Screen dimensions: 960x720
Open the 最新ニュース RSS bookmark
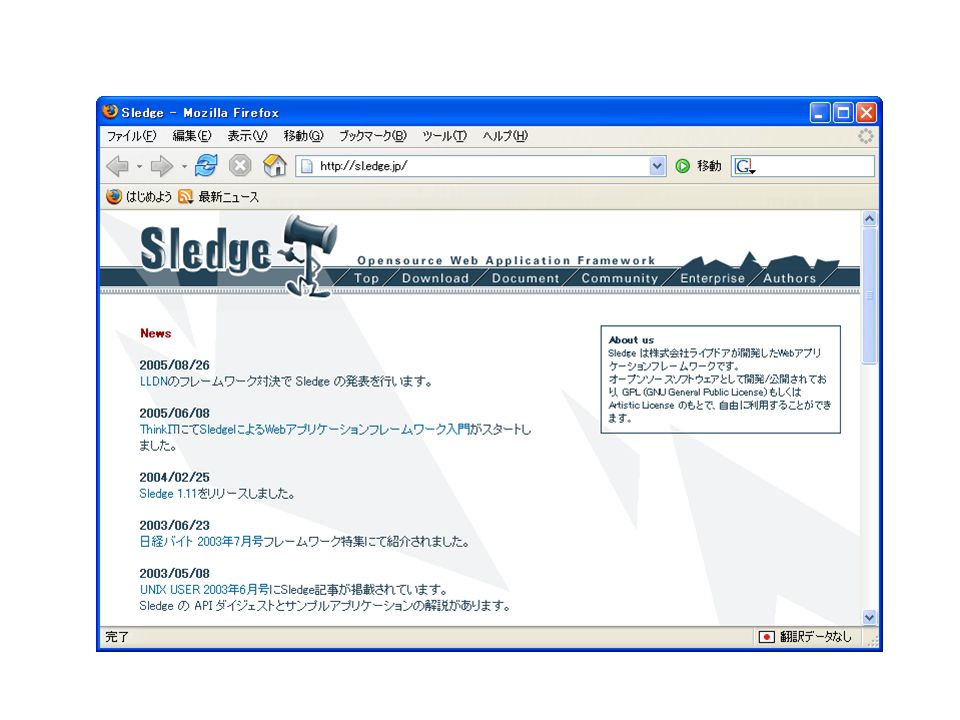(x=219, y=197)
